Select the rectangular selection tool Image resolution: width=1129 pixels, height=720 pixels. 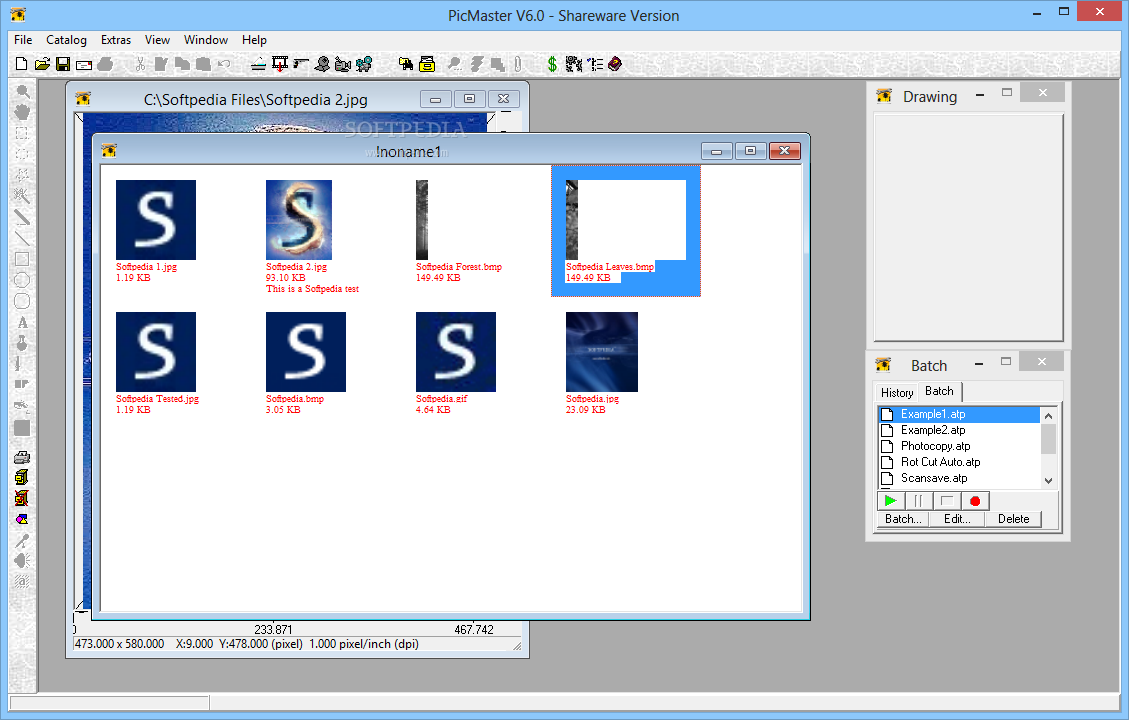[x=22, y=133]
